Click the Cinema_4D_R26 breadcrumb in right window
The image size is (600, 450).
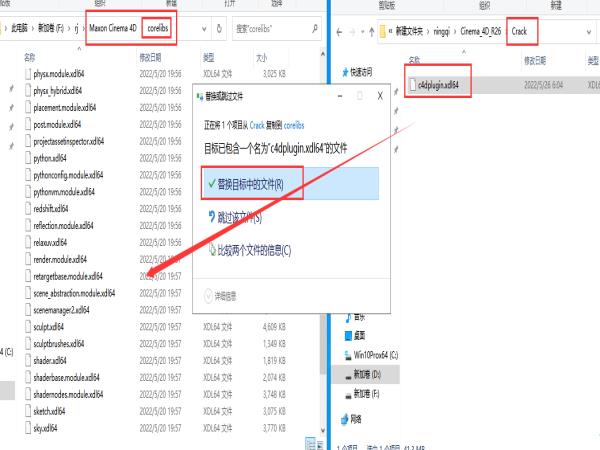tap(480, 31)
